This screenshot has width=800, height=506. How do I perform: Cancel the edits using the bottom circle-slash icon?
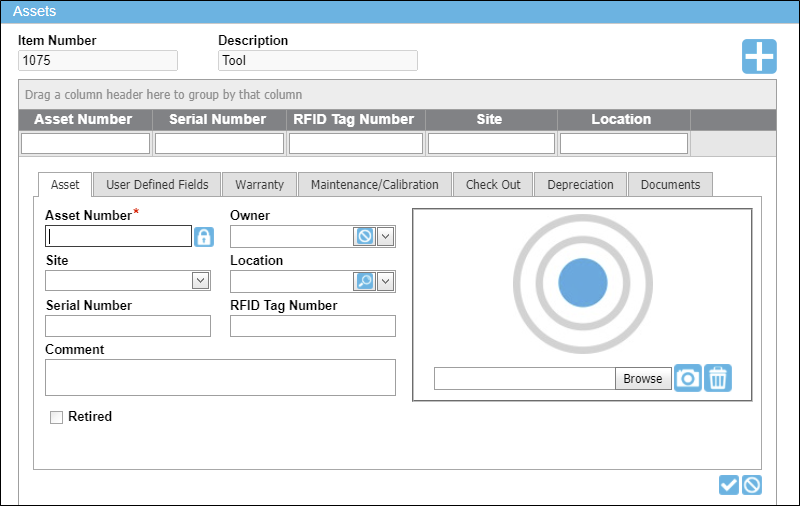point(752,485)
